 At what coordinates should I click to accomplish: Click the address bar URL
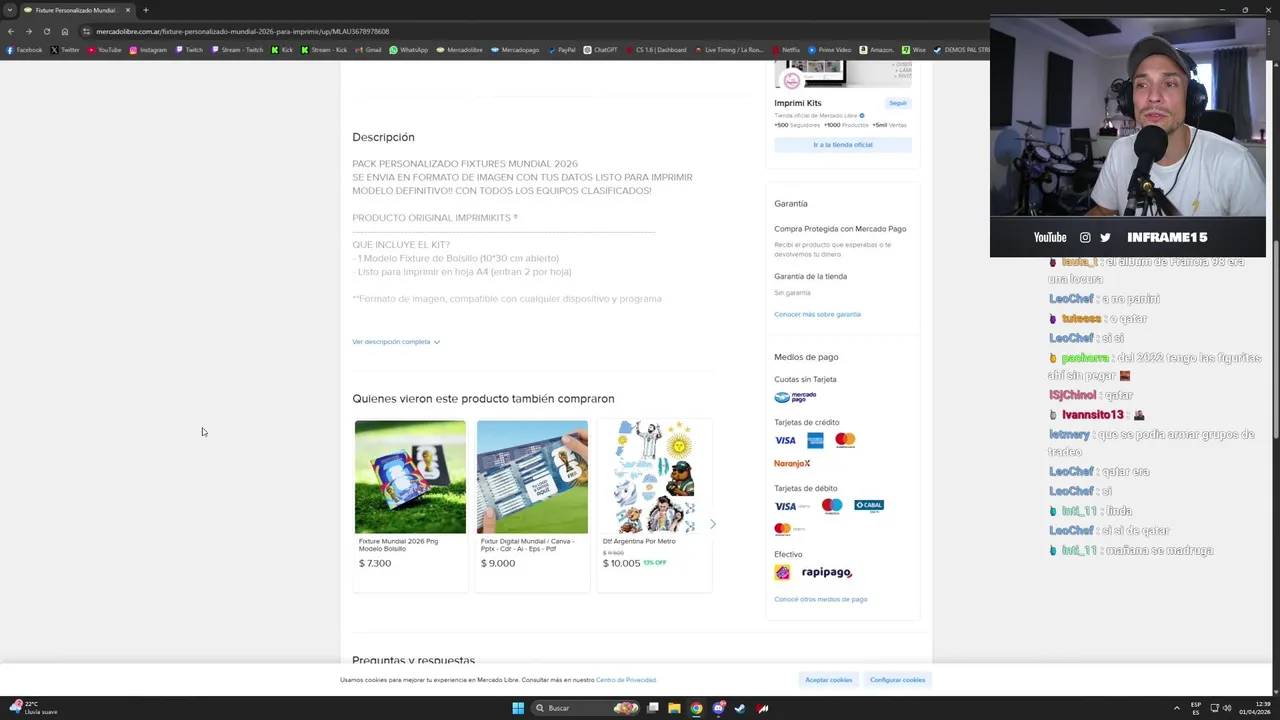242,31
